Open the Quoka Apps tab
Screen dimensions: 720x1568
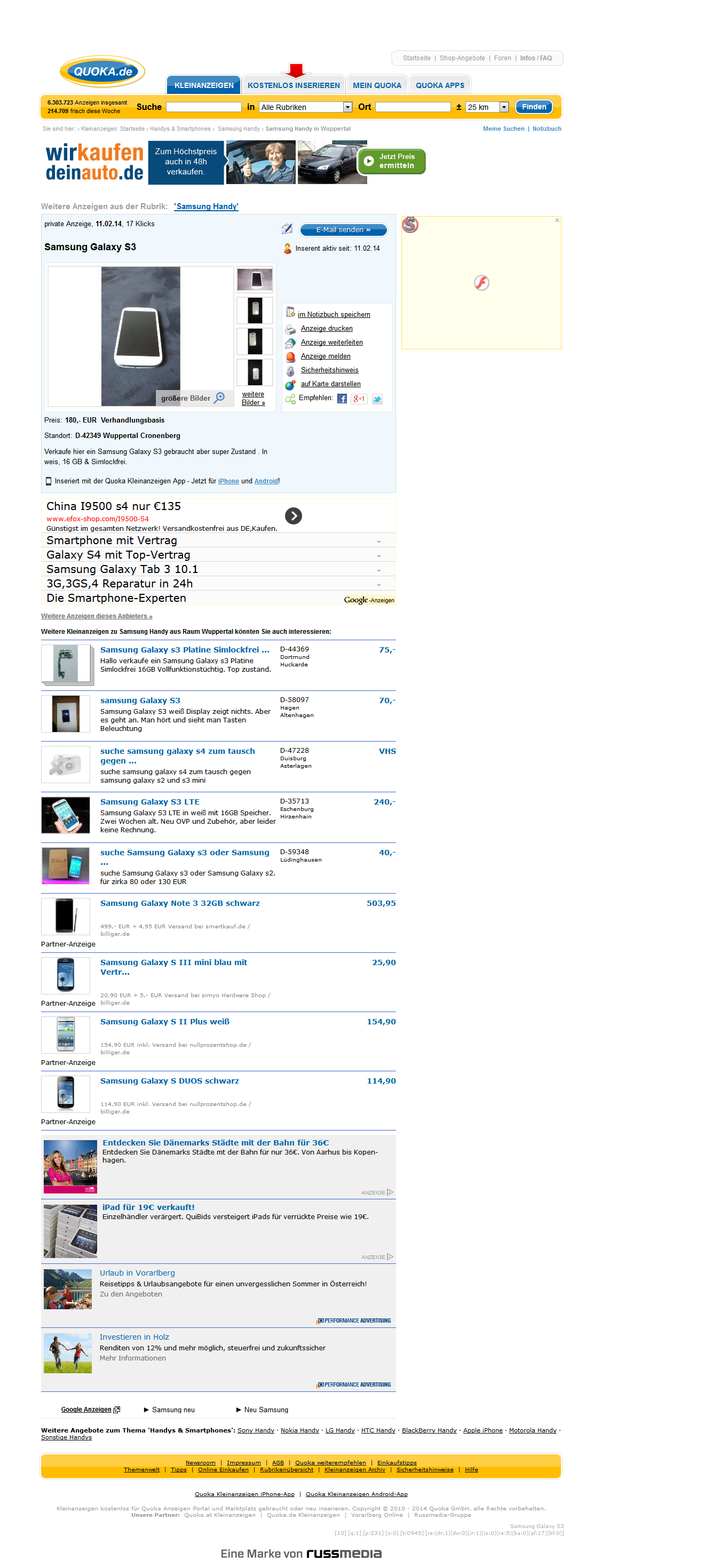[x=440, y=85]
